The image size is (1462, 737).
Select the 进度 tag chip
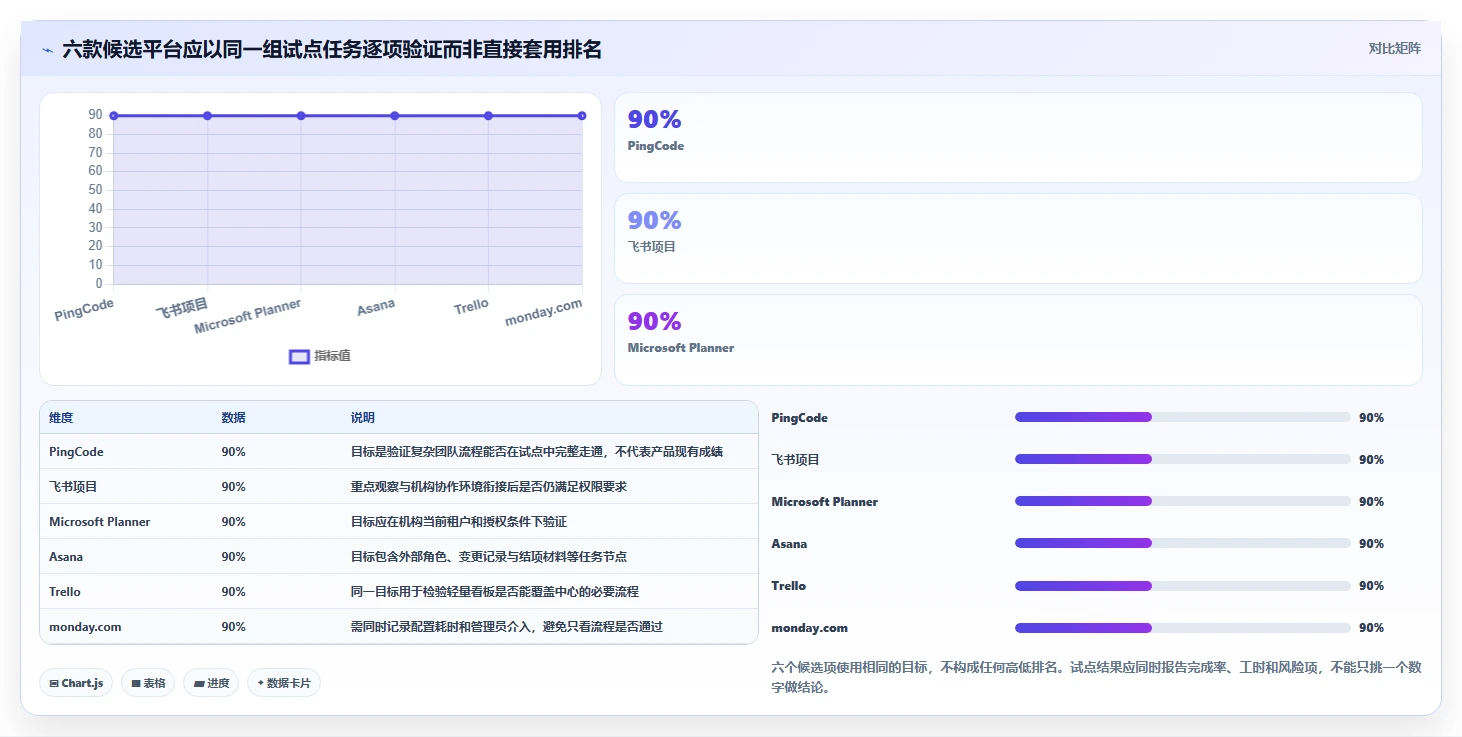pos(211,683)
